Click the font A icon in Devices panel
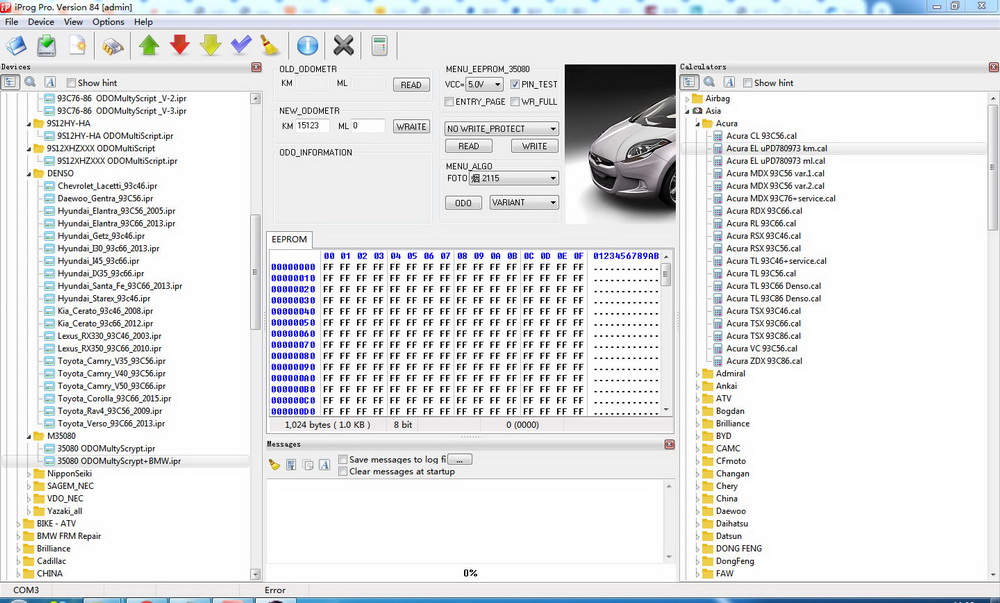The image size is (1000, 603). point(50,82)
